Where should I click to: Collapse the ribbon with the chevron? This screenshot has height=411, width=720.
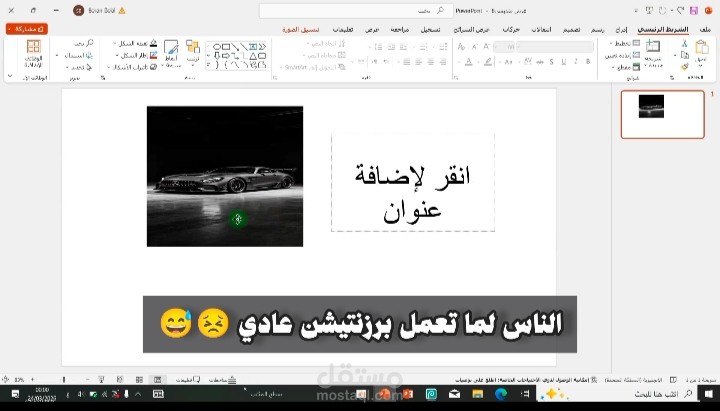coord(10,76)
